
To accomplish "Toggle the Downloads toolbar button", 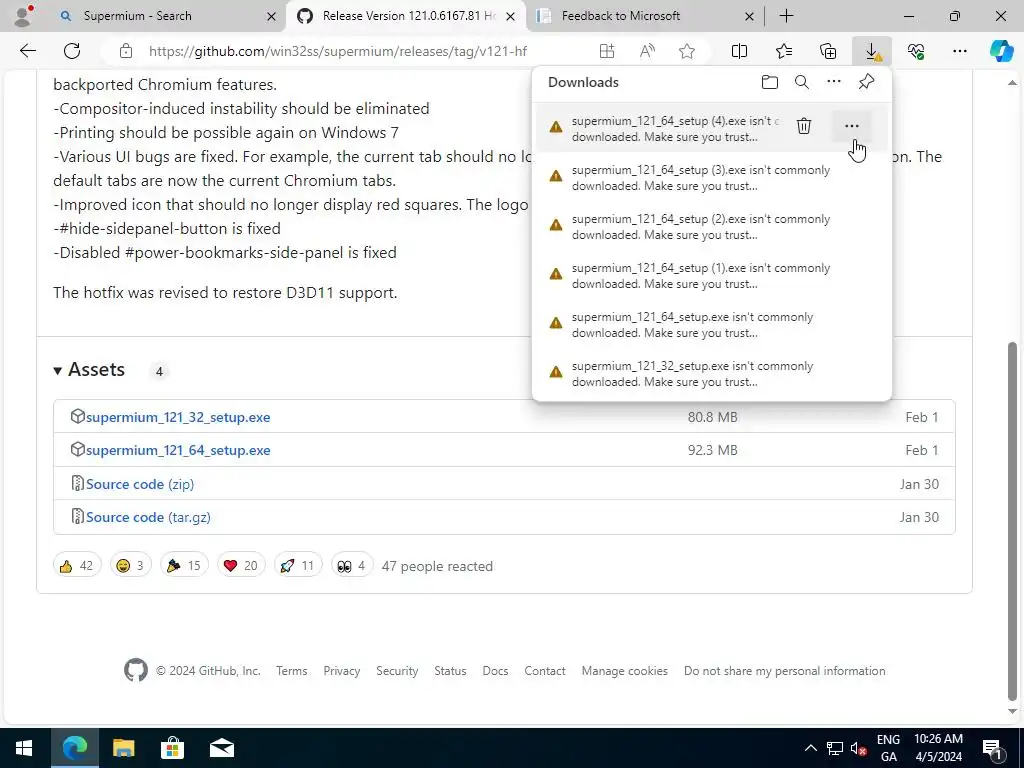I will (872, 51).
